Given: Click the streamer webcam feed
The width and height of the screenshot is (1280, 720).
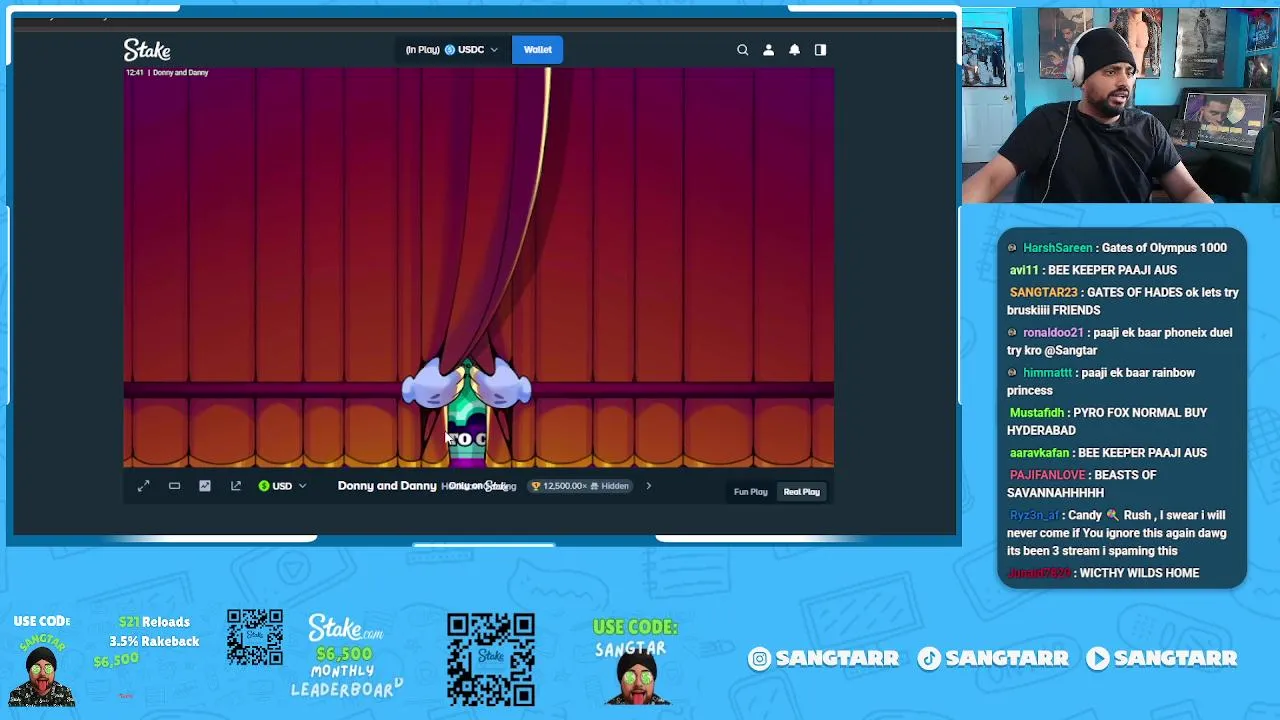Looking at the screenshot, I should (1121, 105).
